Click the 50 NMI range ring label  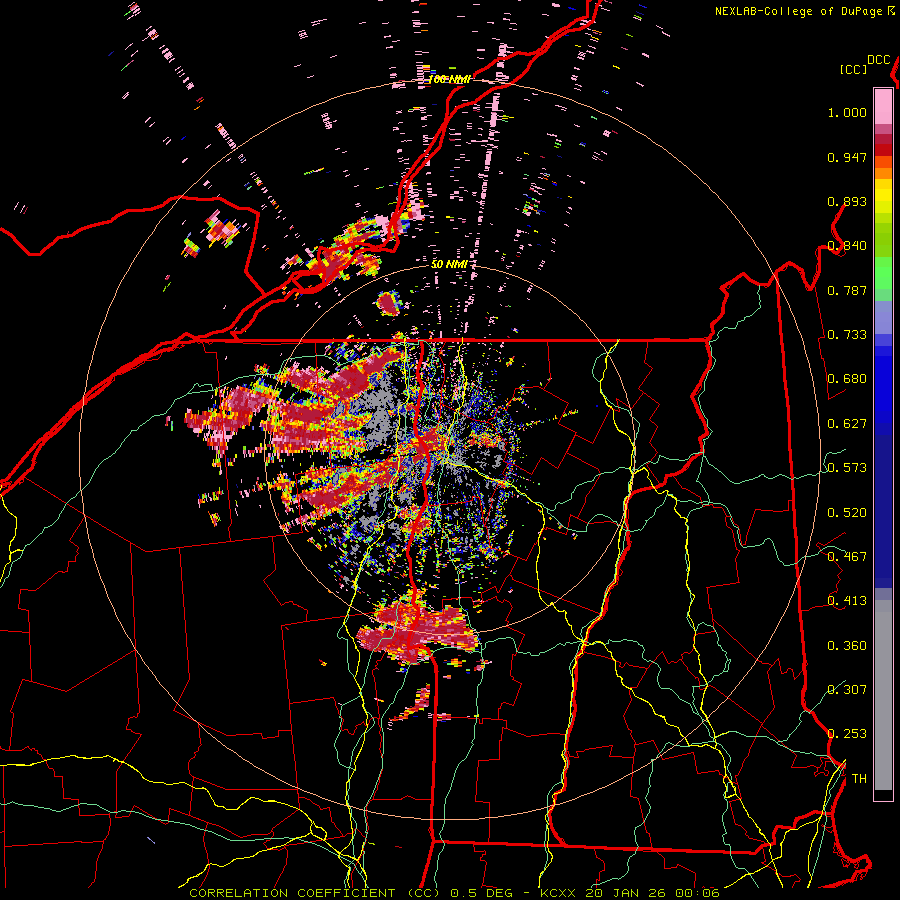449,264
